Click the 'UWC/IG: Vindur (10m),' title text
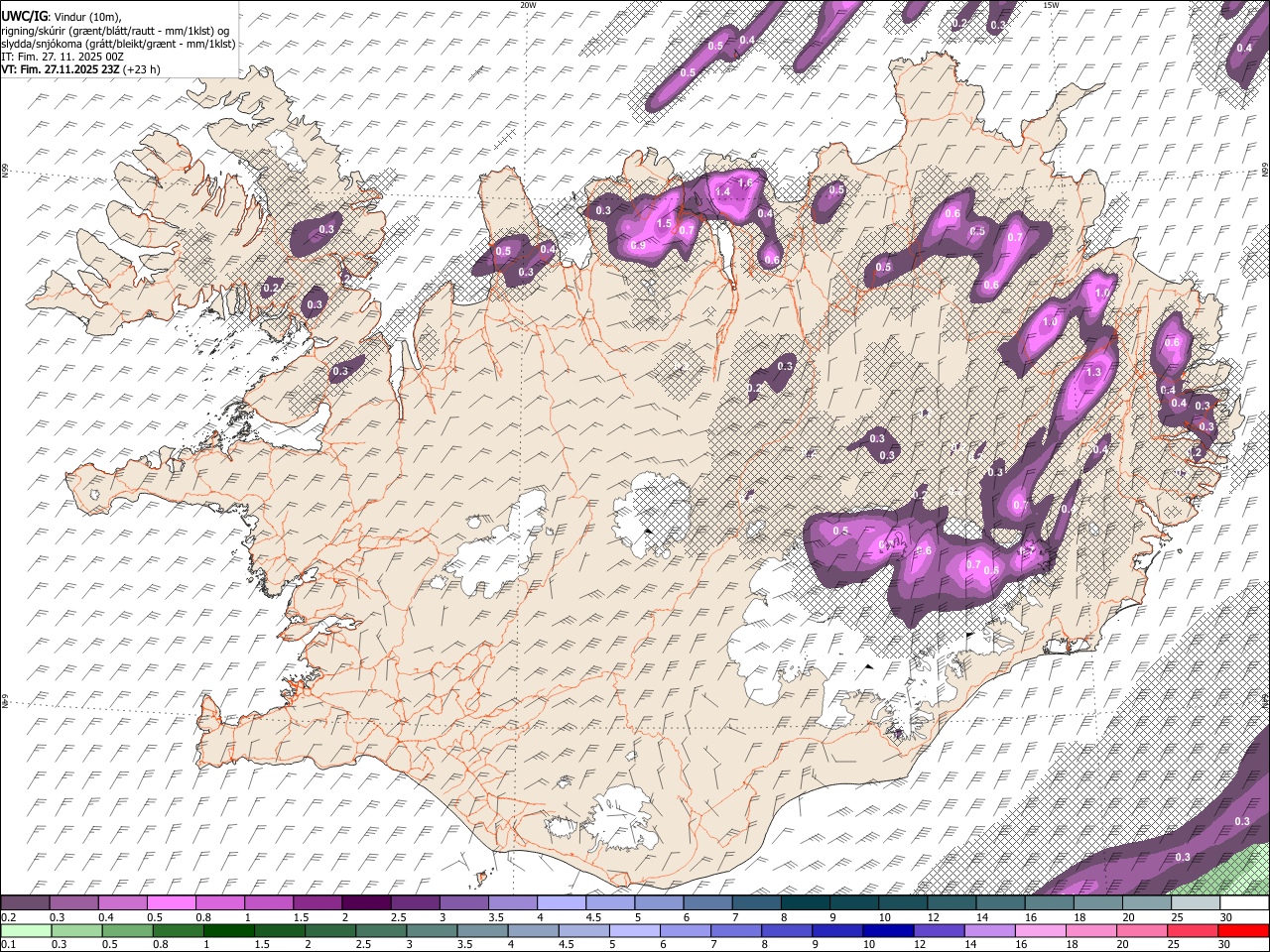The image size is (1270, 952). click(61, 16)
